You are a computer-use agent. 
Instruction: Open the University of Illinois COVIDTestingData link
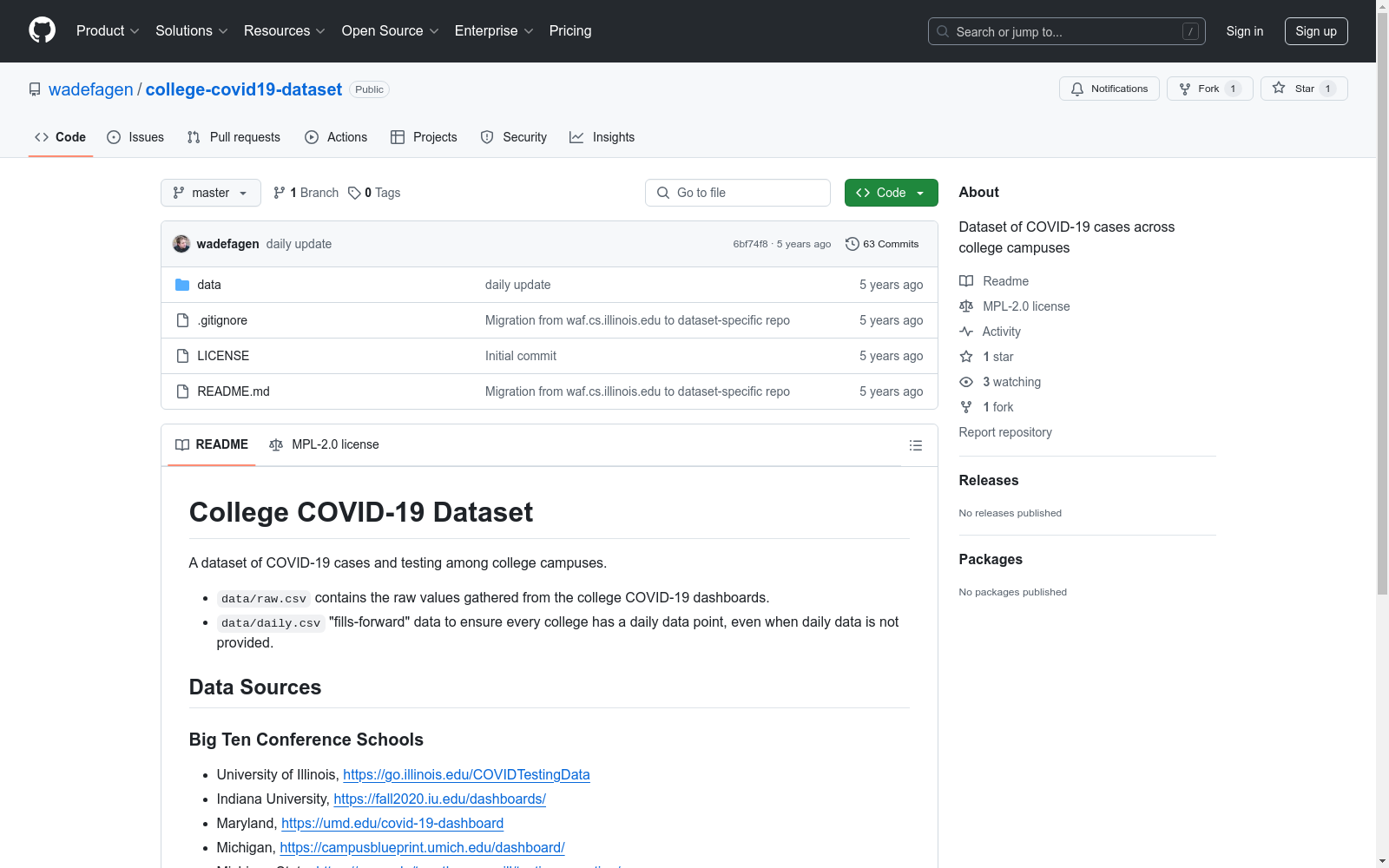(x=466, y=774)
